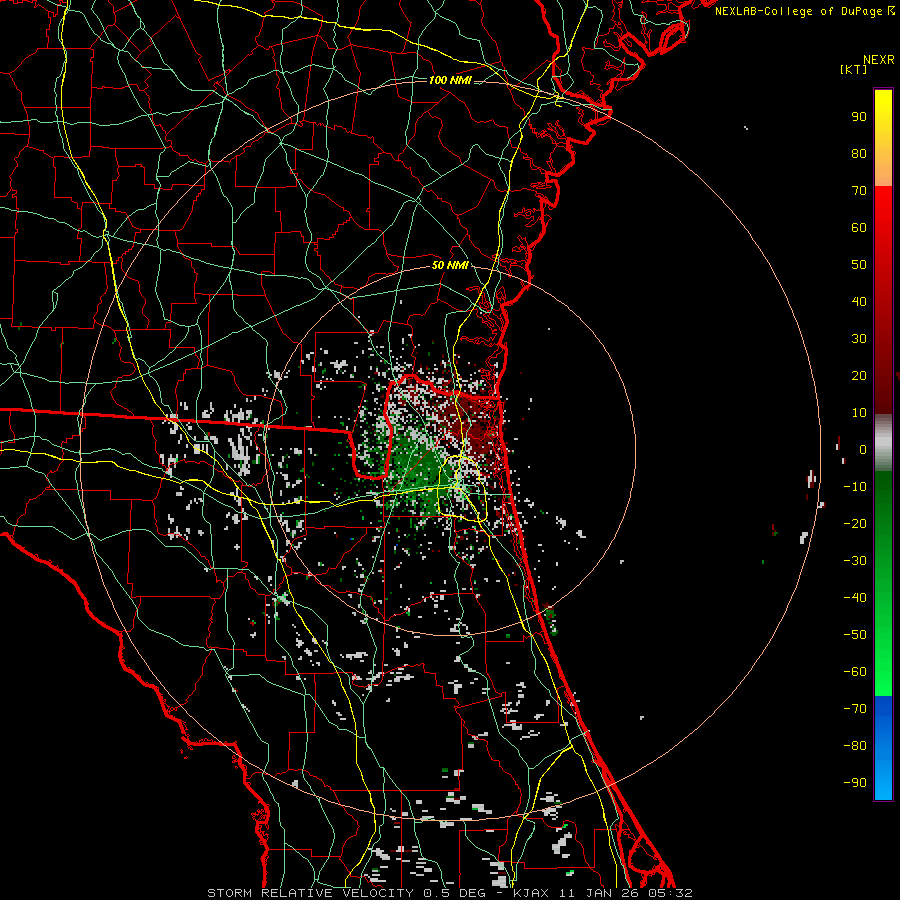Click the 90 value on the velocity scale
Viewport: 900px width, 900px height.
pyautogui.click(x=859, y=117)
